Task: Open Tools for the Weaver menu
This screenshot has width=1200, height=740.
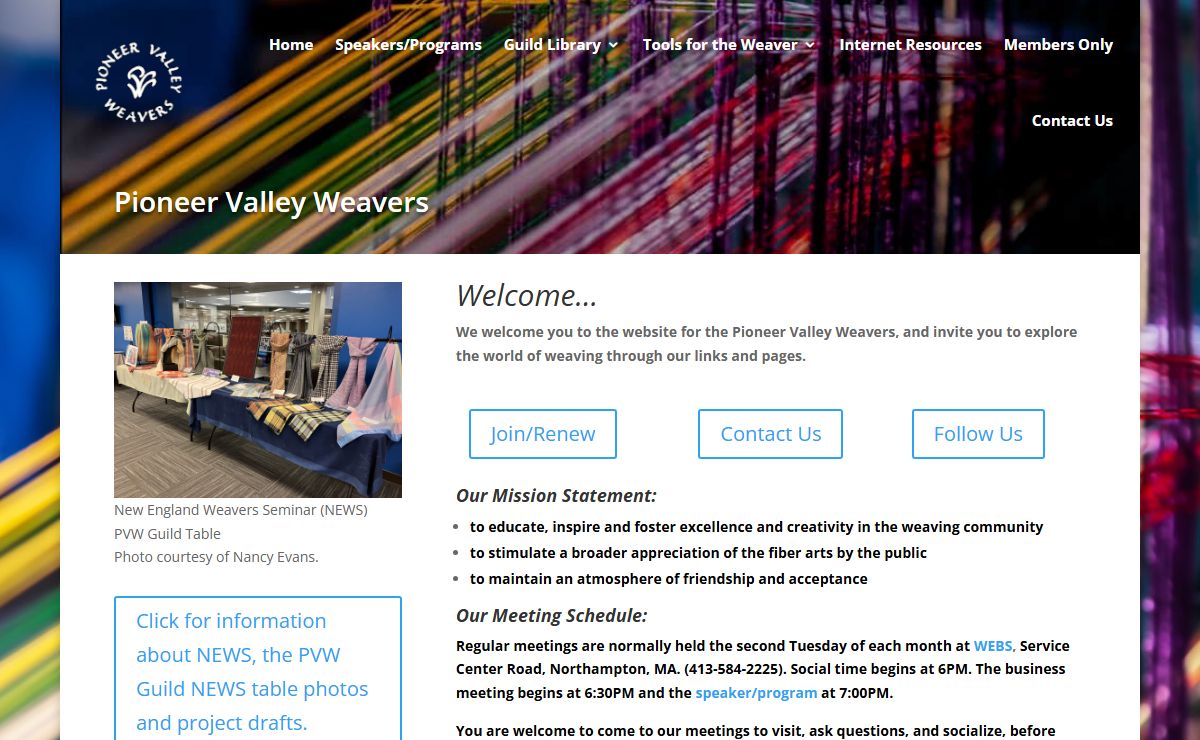Action: point(720,44)
